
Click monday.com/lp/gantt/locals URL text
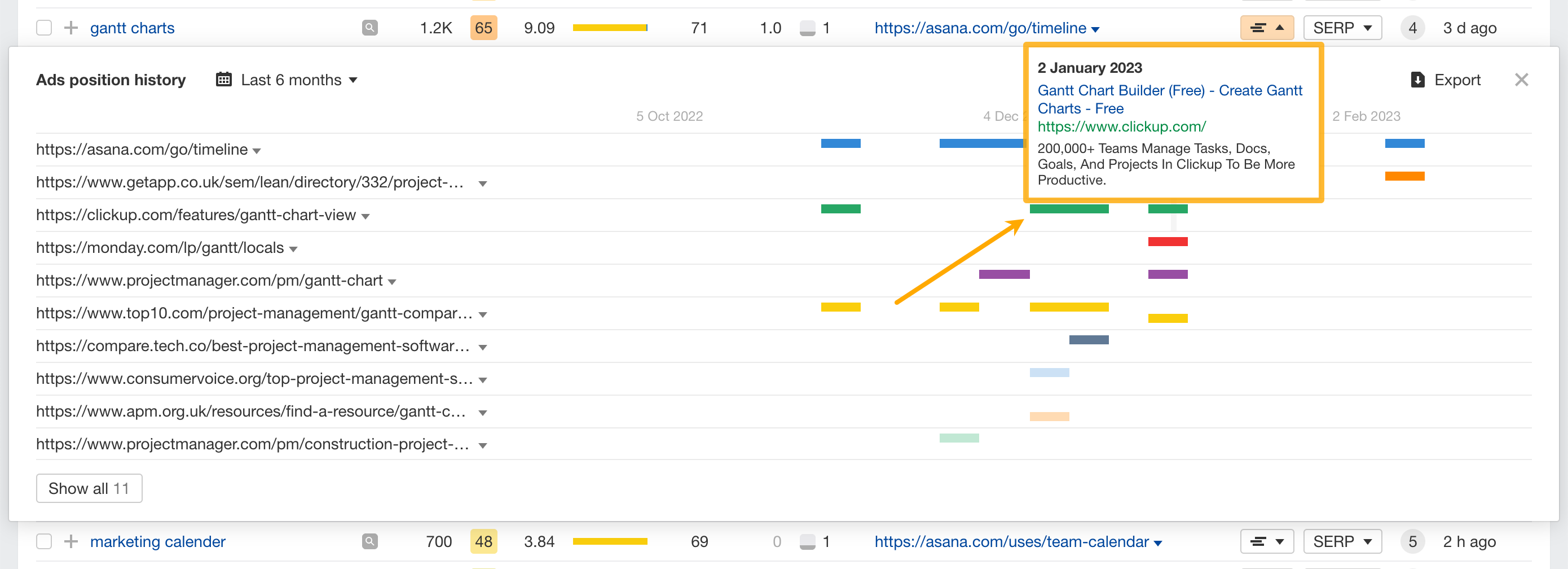click(160, 247)
